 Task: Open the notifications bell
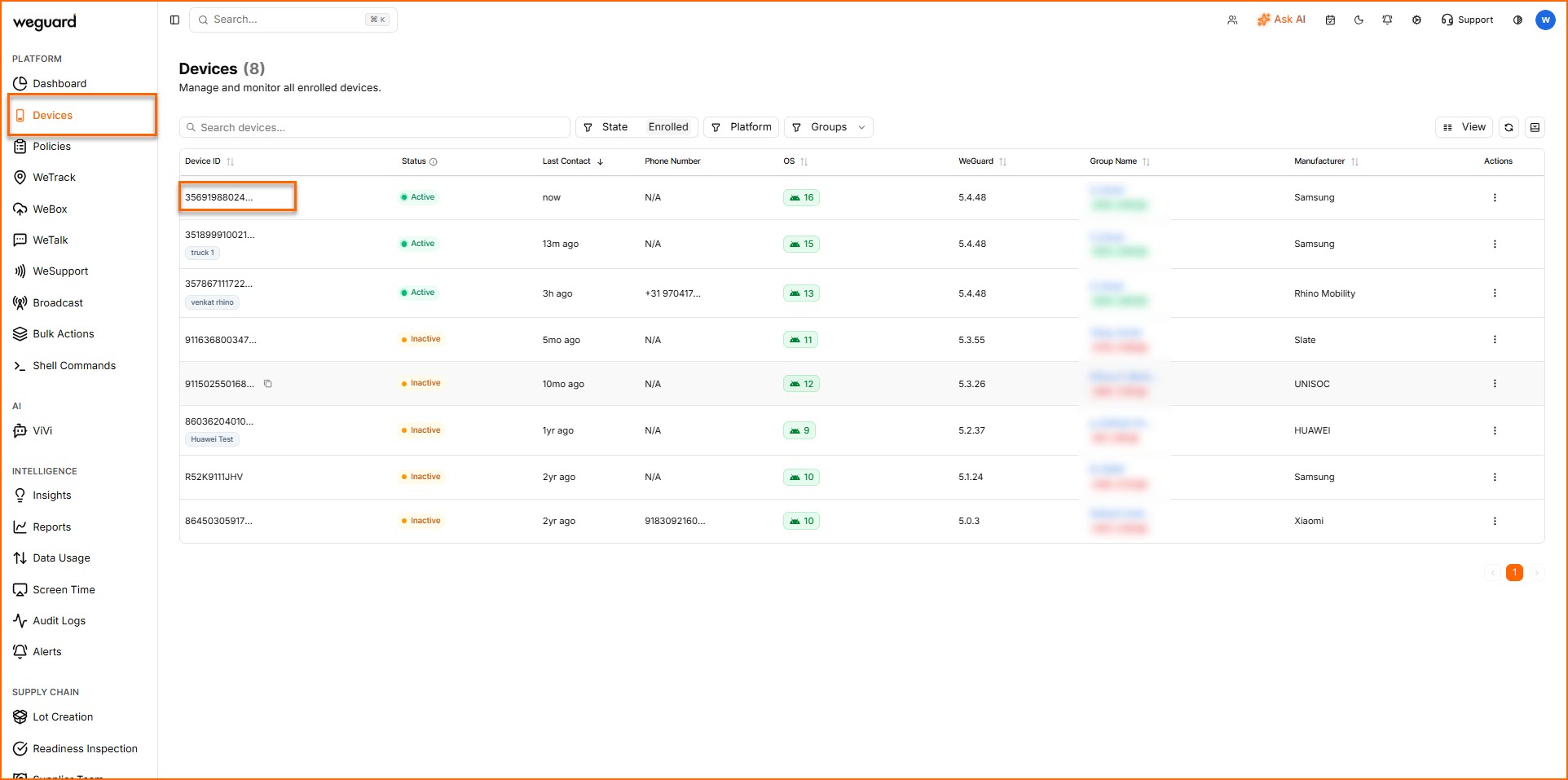(x=1387, y=20)
